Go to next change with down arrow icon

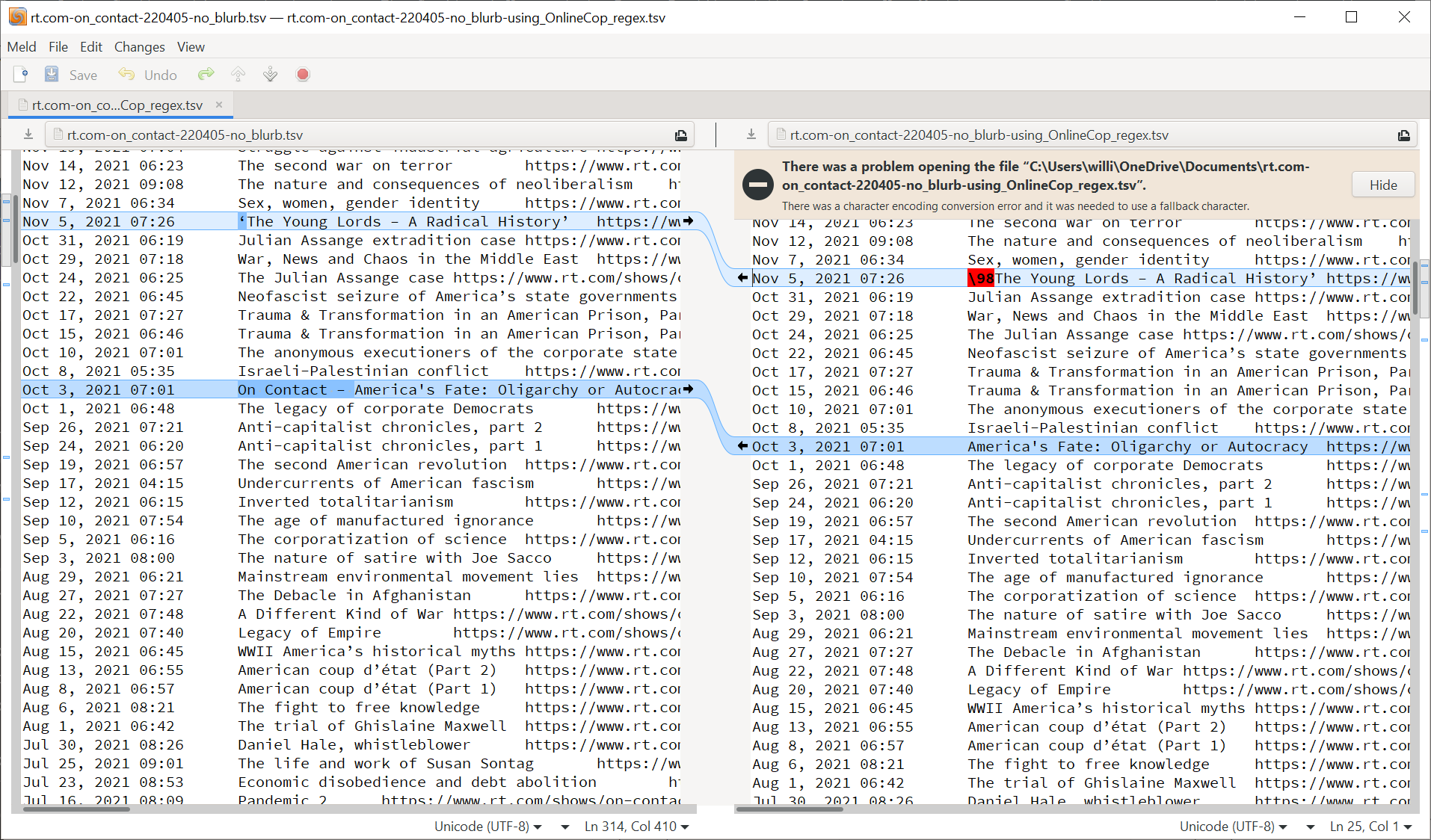pos(271,75)
